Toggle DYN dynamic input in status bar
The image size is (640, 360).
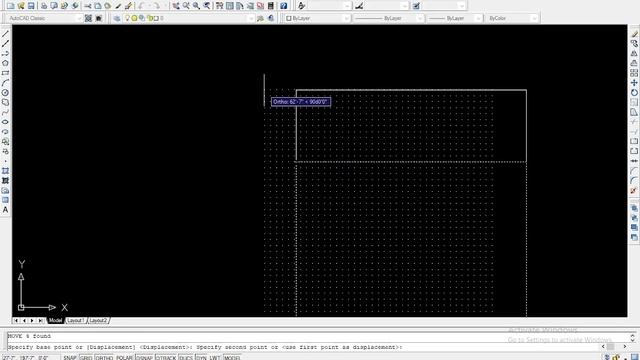pos(201,358)
